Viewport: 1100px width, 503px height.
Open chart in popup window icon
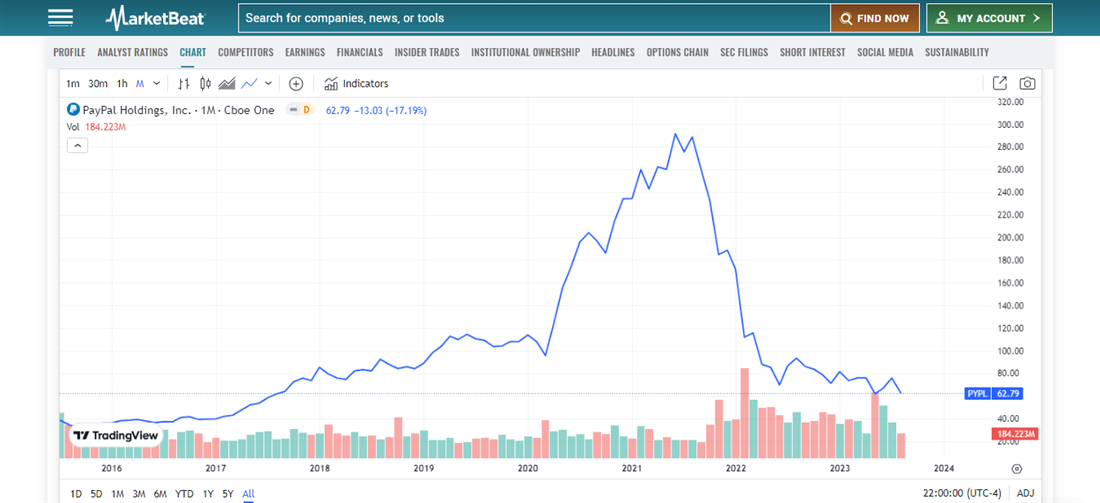(x=1000, y=84)
